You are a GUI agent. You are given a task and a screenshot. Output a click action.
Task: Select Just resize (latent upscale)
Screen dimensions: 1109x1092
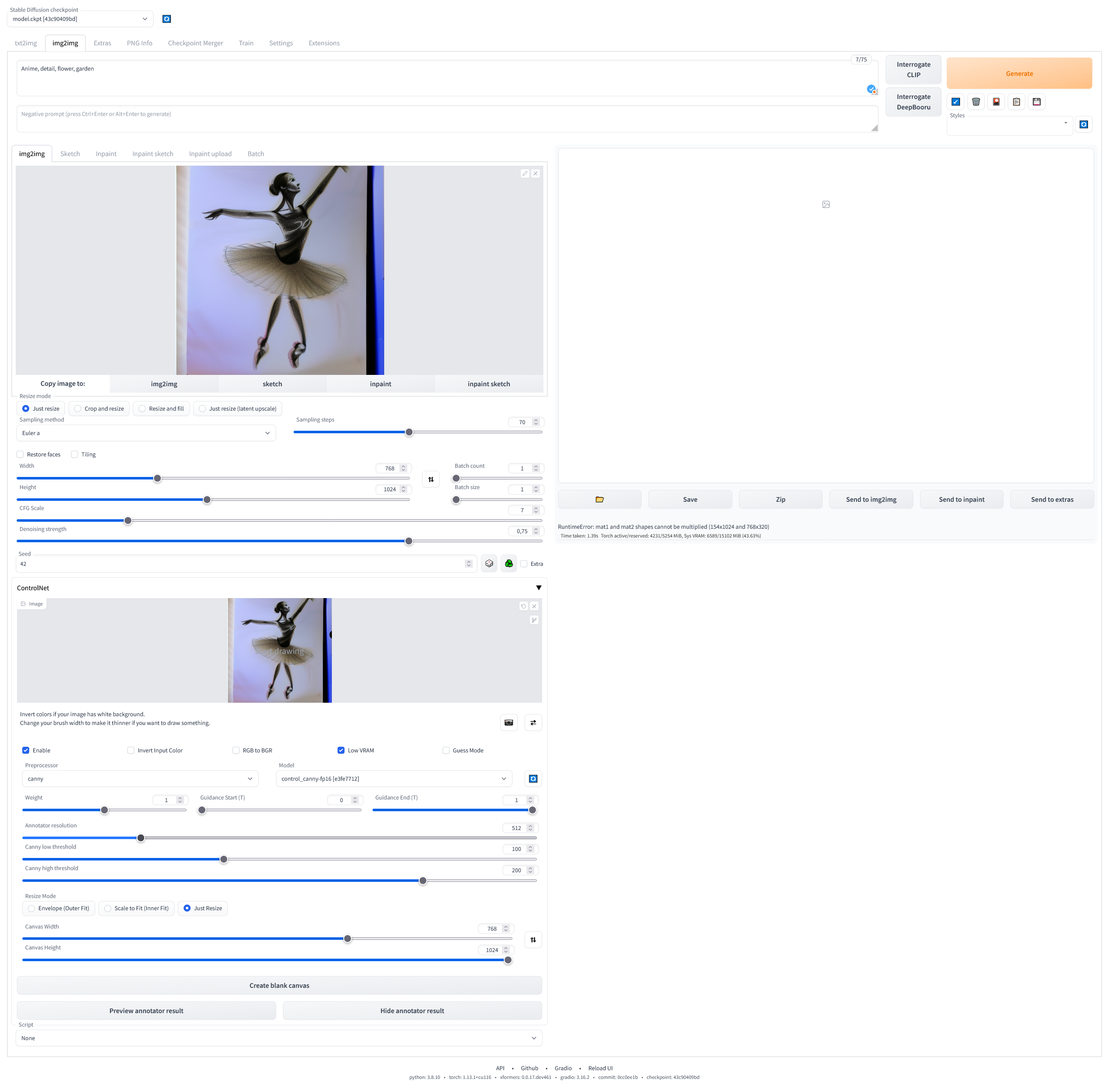click(238, 409)
